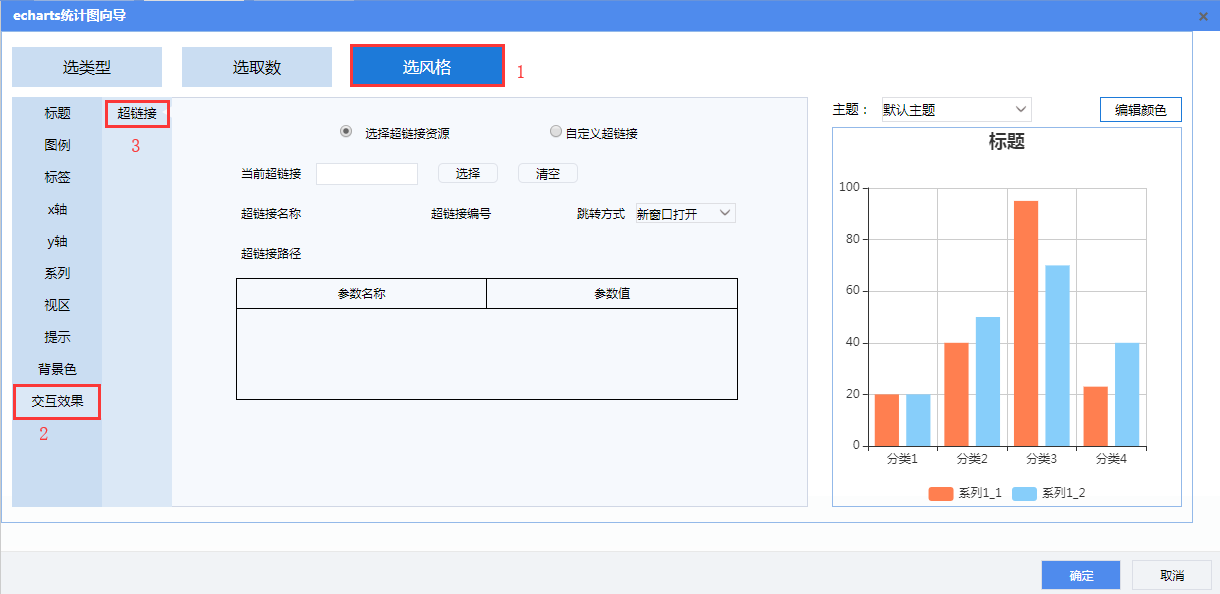Image resolution: width=1220 pixels, height=594 pixels.
Task: Open the 背景色 settings category
Action: 57,369
